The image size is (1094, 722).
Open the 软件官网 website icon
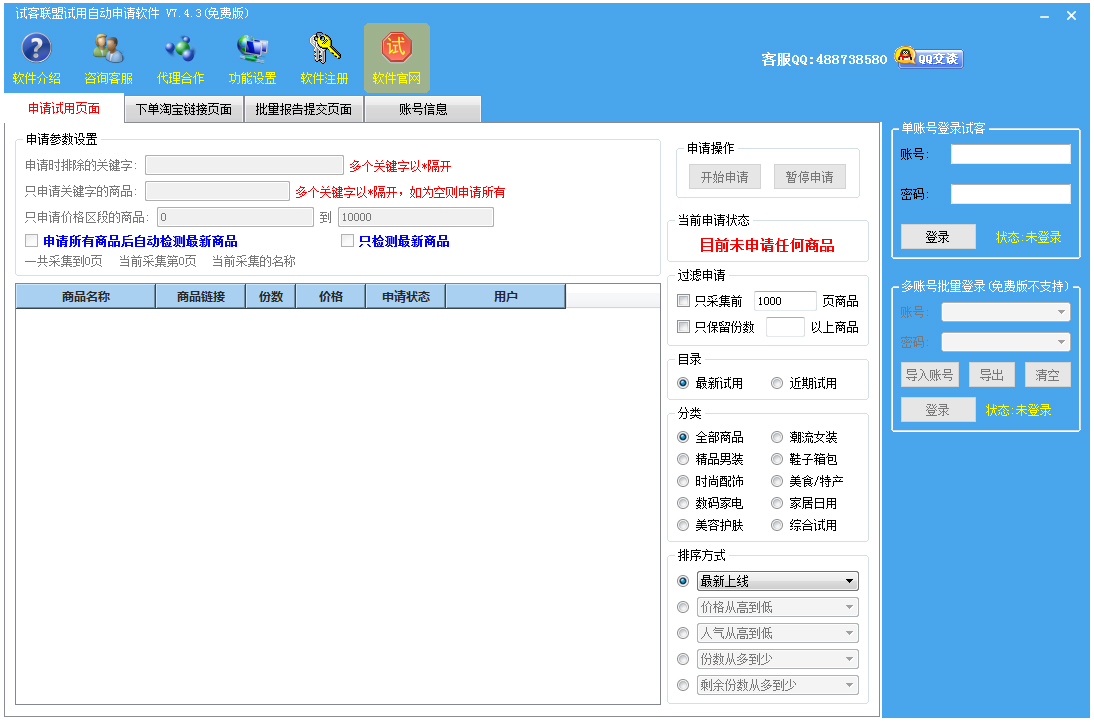click(396, 59)
